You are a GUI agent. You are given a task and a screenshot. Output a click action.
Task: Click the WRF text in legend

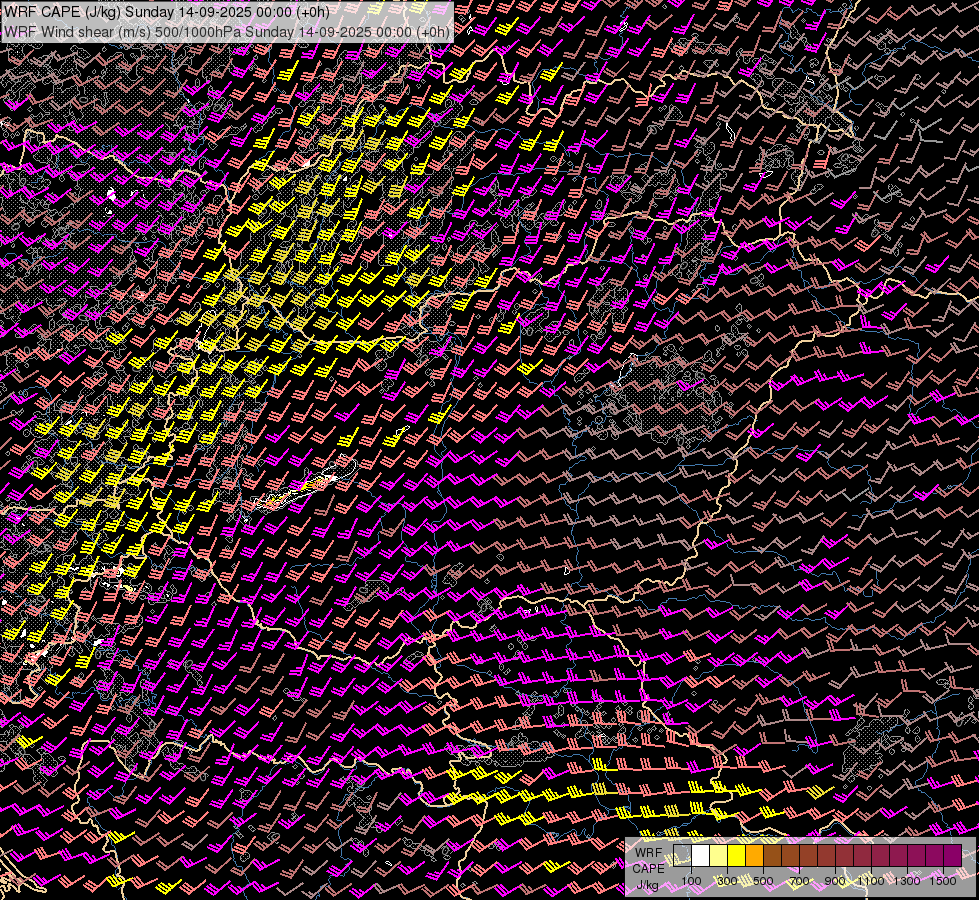pos(650,852)
